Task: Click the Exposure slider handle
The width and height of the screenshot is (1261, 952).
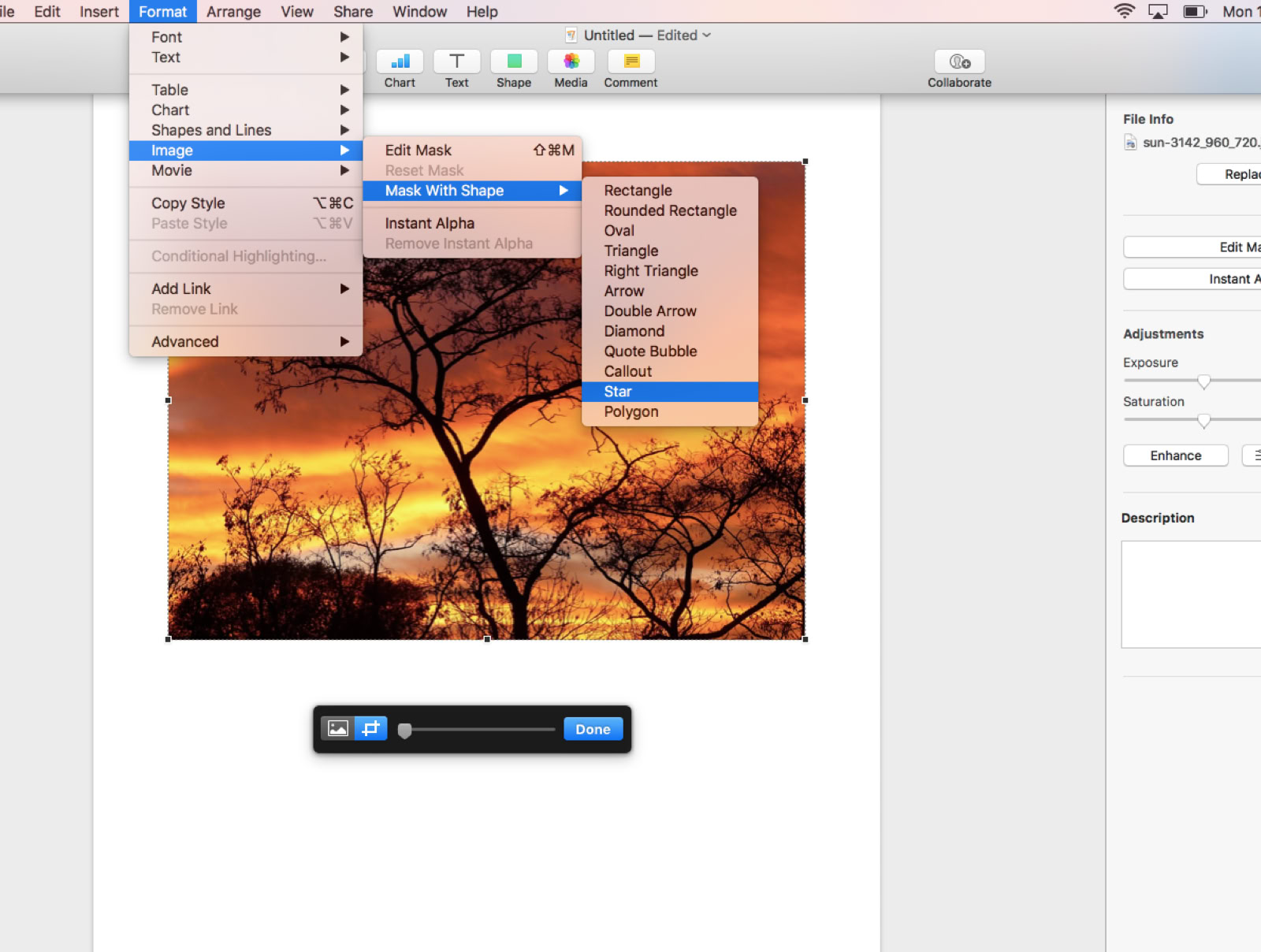Action: coord(1203,382)
